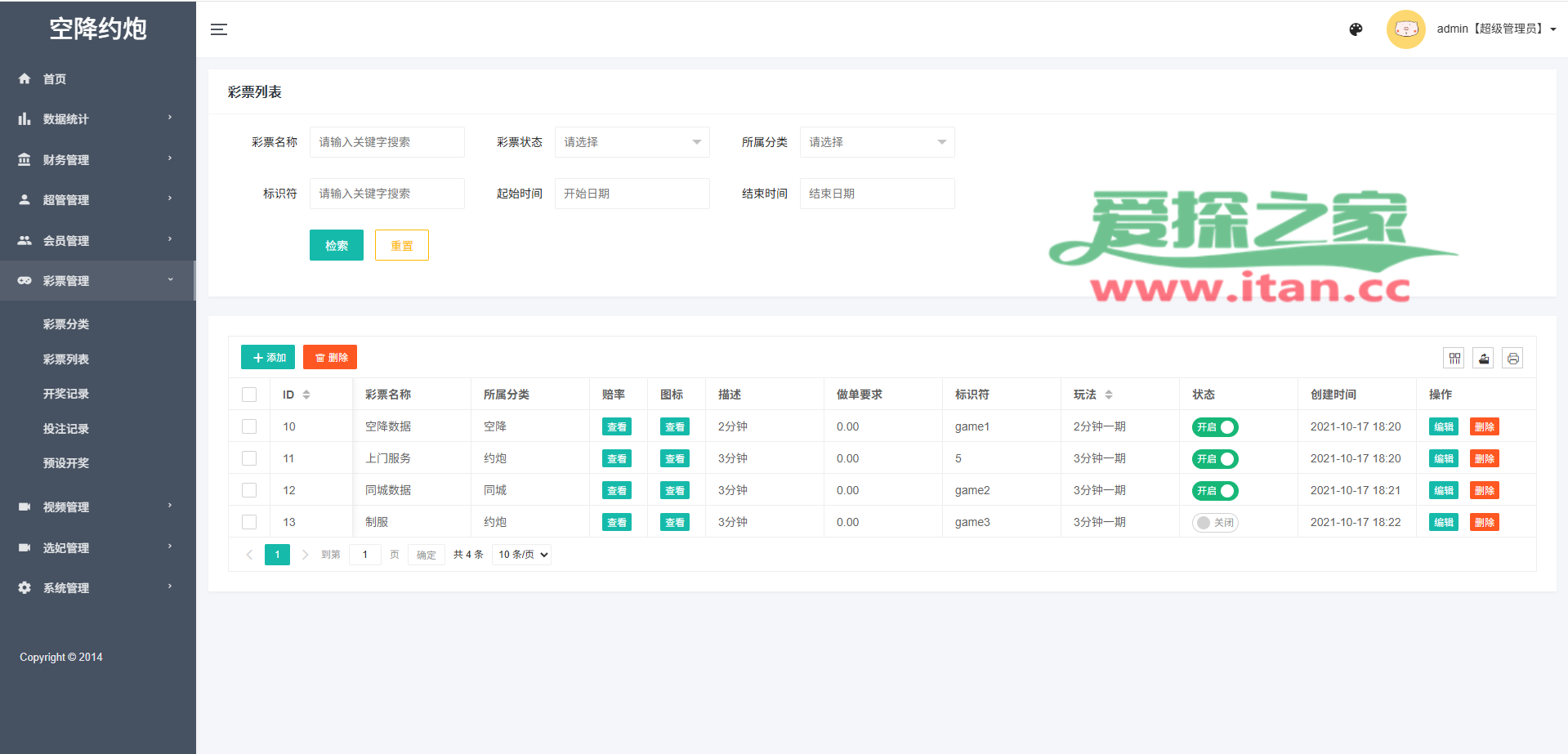Open the theme color palette icon
The height and width of the screenshot is (754, 1568).
click(x=1356, y=29)
